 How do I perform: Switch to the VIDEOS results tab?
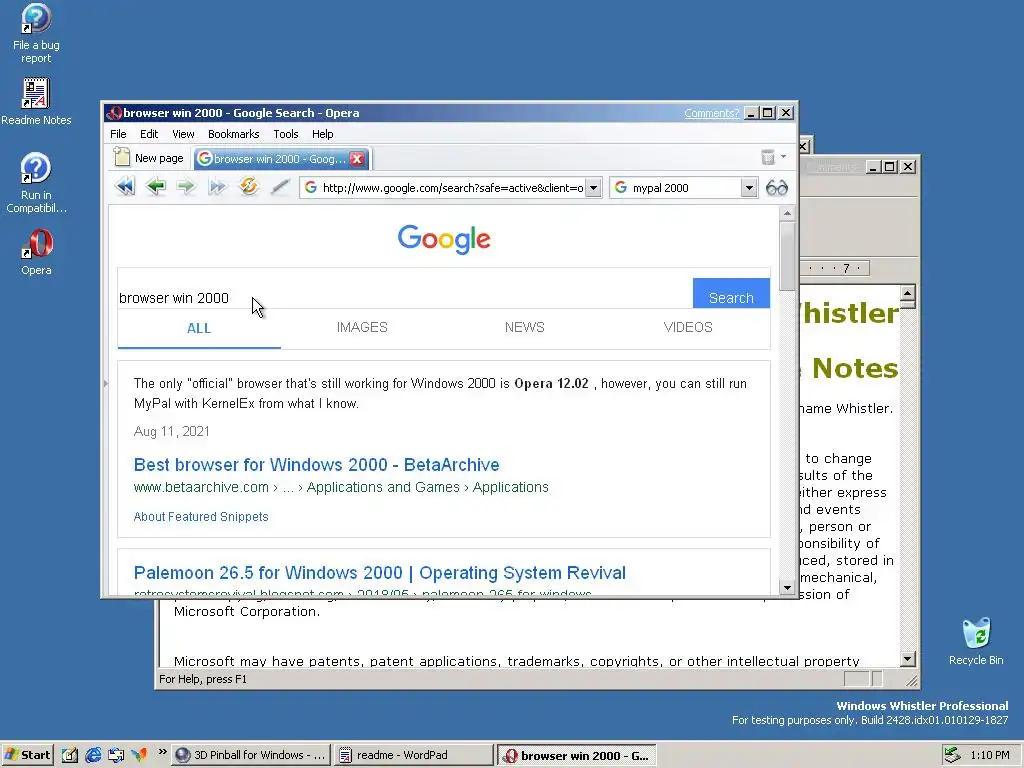pyautogui.click(x=688, y=327)
